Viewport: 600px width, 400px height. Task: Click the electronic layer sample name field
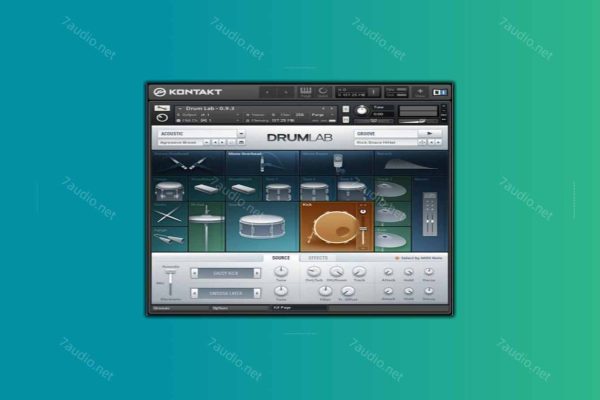226,294
